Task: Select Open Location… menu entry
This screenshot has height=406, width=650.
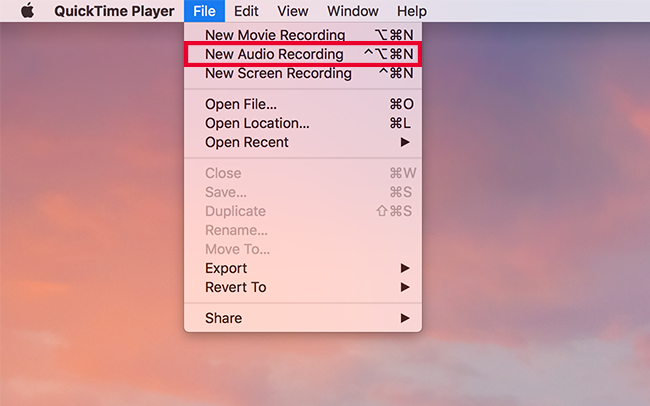Action: [x=257, y=123]
